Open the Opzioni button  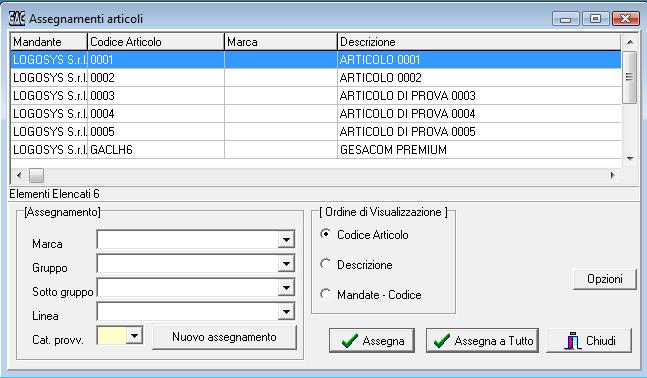click(604, 279)
